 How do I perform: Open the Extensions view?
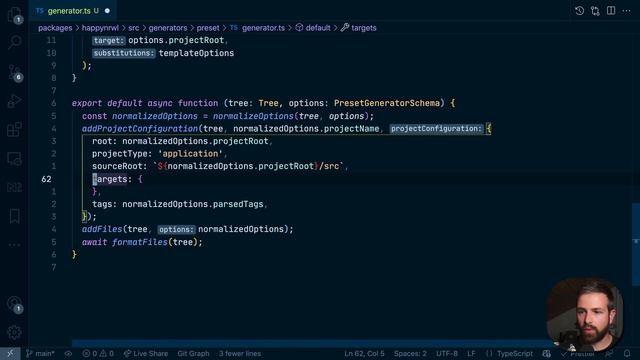(14, 130)
